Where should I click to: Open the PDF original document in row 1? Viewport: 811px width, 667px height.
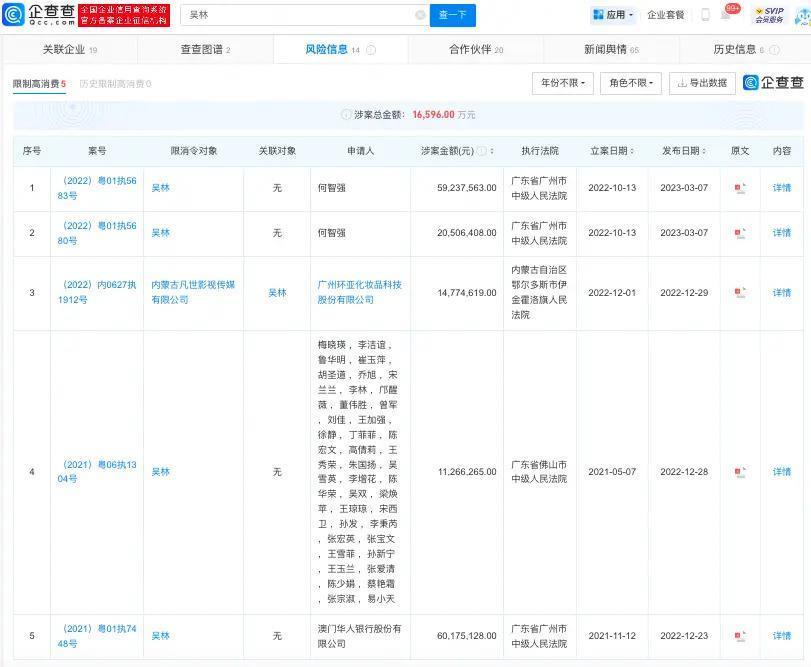(740, 188)
